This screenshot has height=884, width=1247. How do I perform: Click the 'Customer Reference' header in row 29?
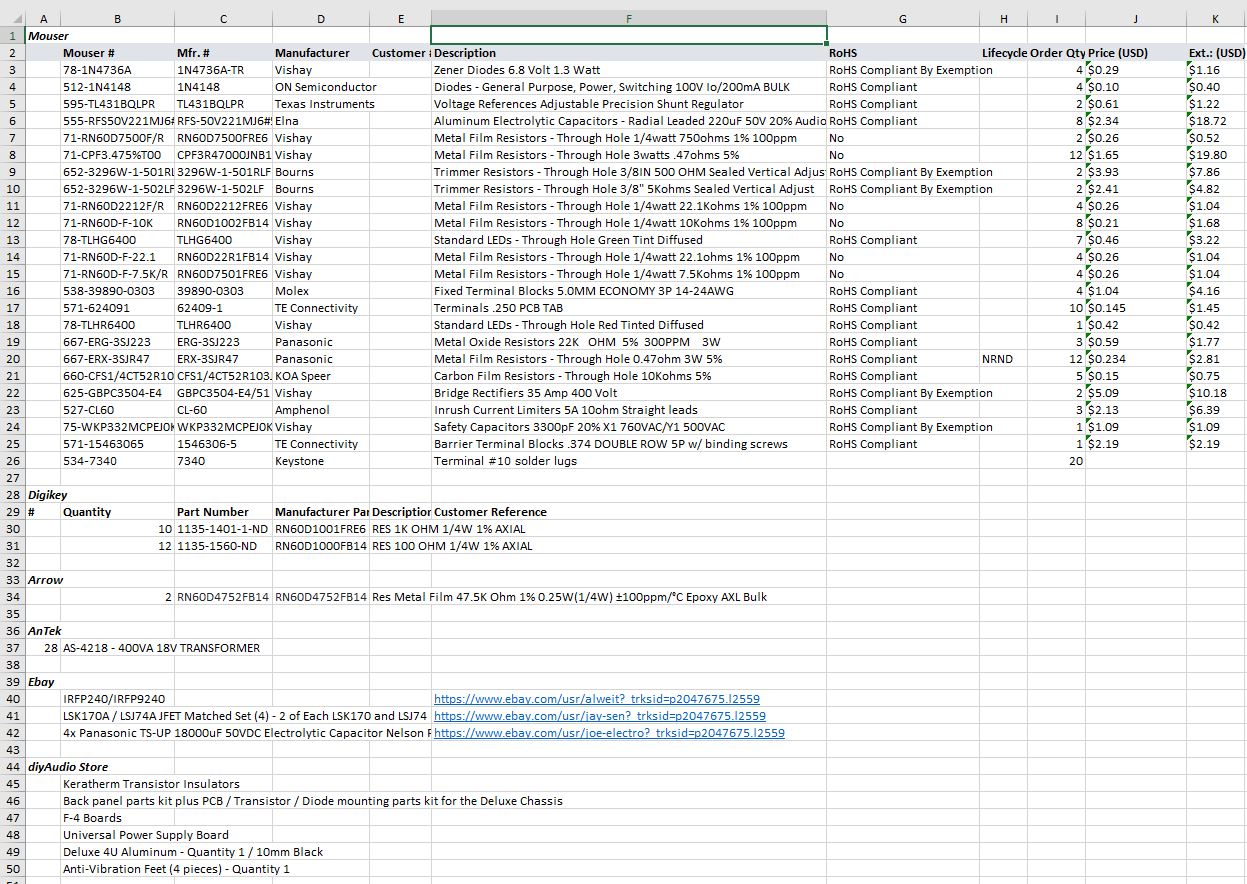click(x=629, y=512)
